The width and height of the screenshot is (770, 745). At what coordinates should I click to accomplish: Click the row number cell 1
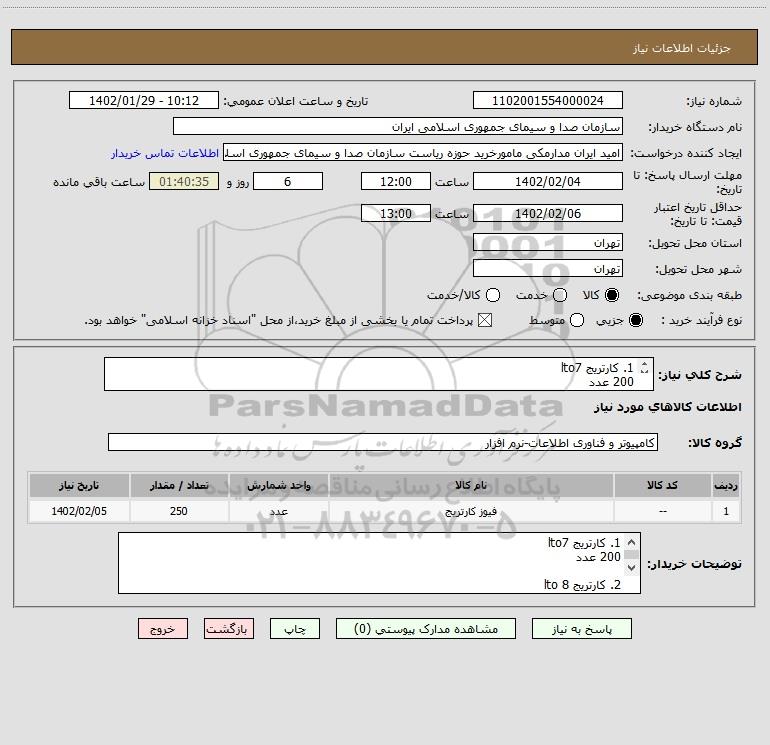coord(726,511)
